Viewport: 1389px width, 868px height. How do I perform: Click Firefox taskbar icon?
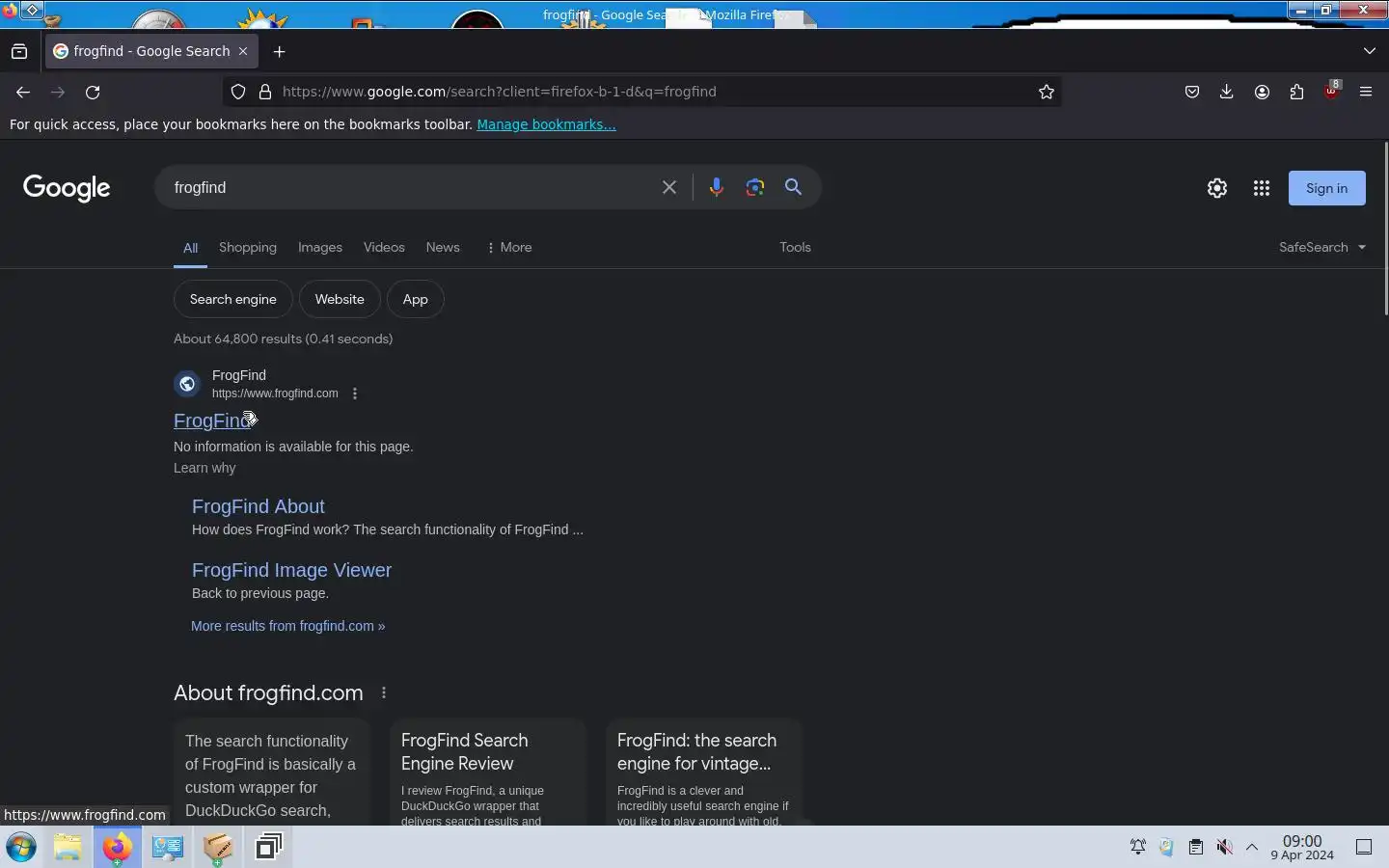pyautogui.click(x=117, y=848)
